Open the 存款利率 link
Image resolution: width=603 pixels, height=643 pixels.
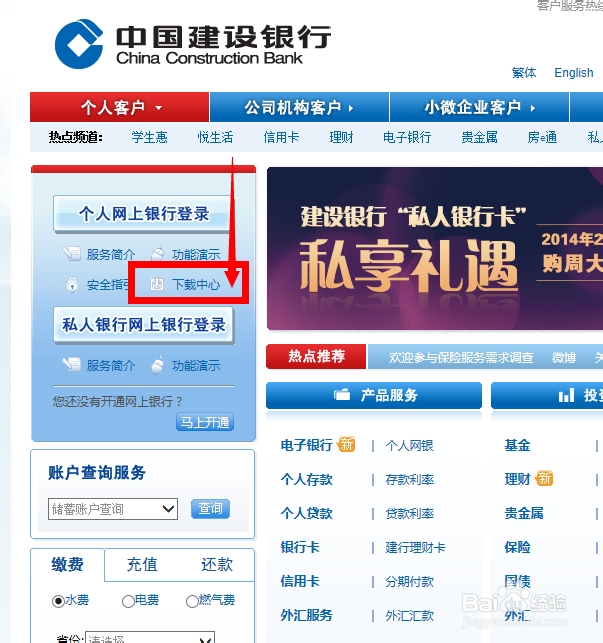(x=409, y=480)
